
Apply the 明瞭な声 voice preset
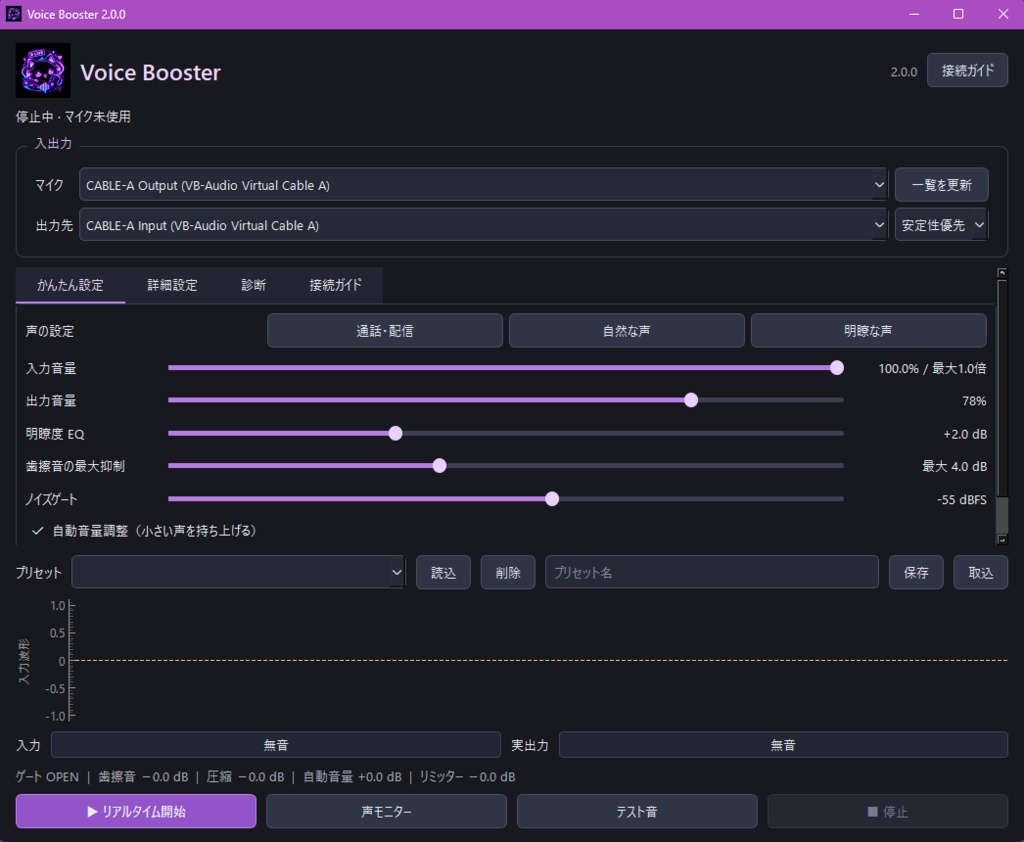(x=869, y=331)
